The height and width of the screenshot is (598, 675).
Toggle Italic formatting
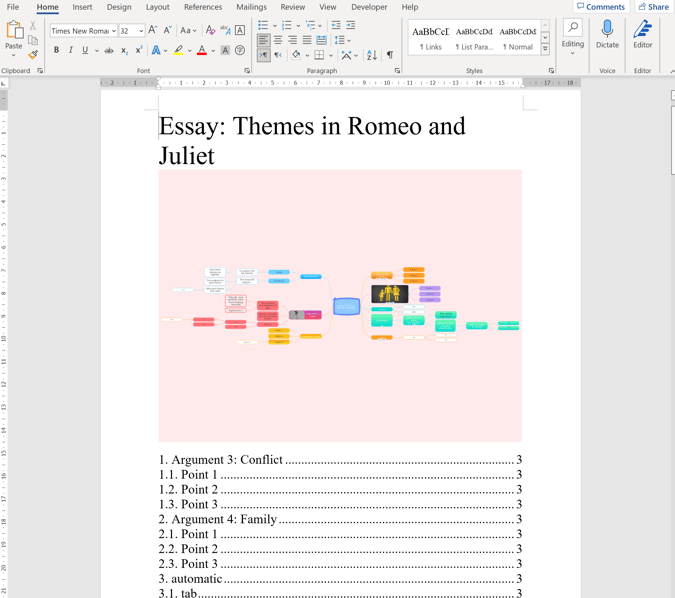pyautogui.click(x=71, y=50)
